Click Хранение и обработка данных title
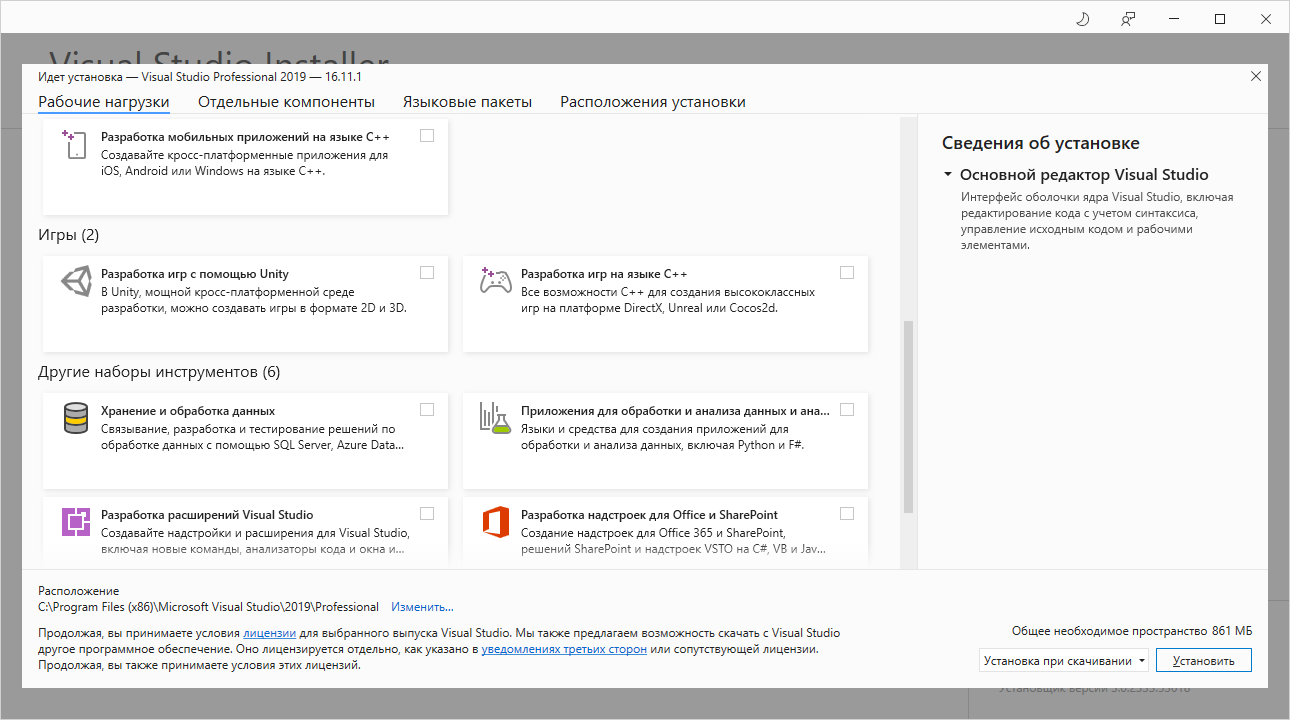The width and height of the screenshot is (1290, 720). tap(188, 411)
